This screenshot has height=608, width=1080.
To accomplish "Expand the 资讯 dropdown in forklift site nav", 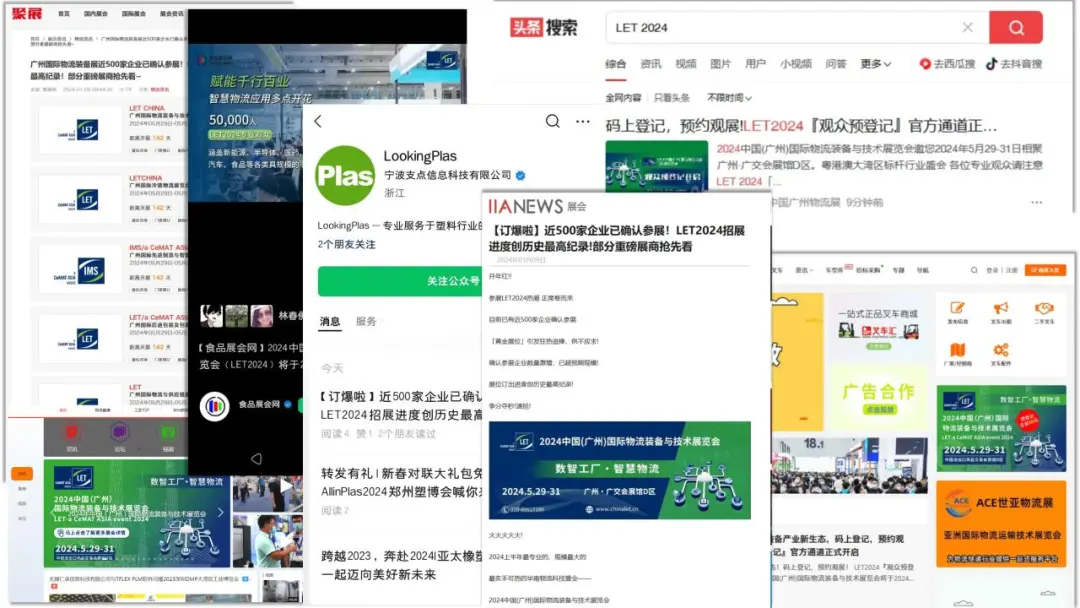I will (x=804, y=271).
